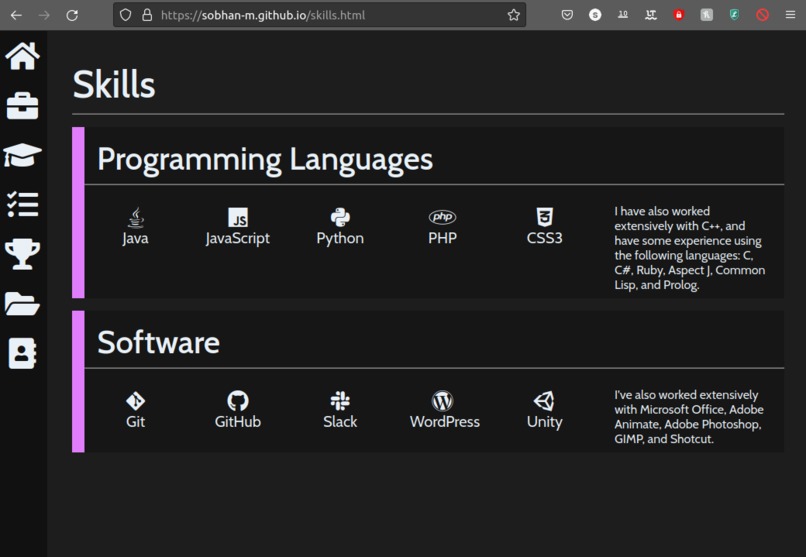Click the Java label text
Image resolution: width=806 pixels, height=557 pixels.
coord(136,238)
